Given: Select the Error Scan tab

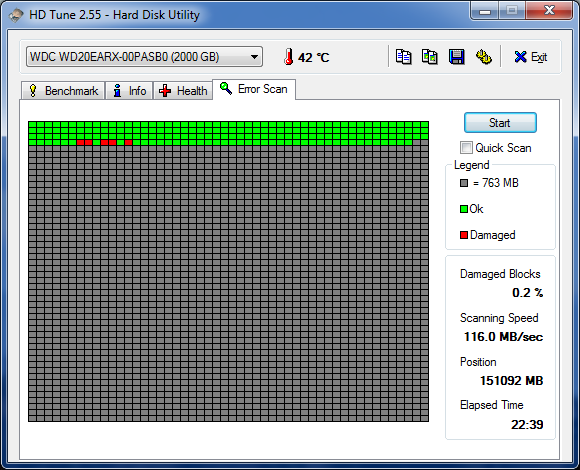Looking at the screenshot, I should pos(254,89).
